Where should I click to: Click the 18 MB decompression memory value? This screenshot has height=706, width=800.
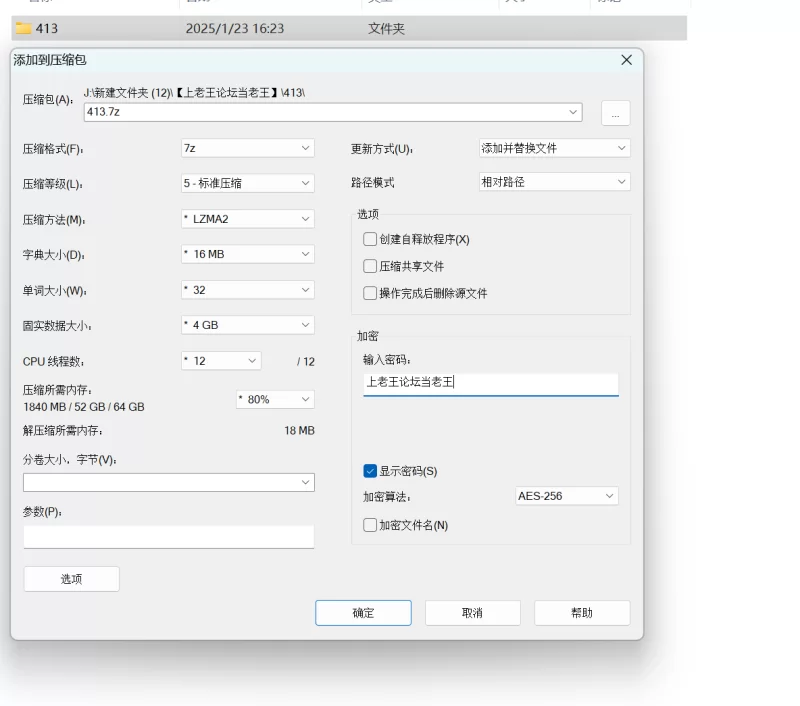(299, 431)
